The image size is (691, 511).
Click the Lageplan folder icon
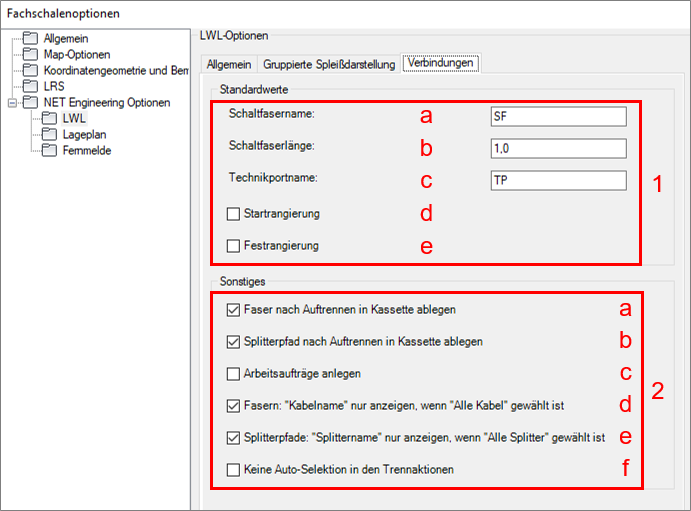[x=49, y=134]
